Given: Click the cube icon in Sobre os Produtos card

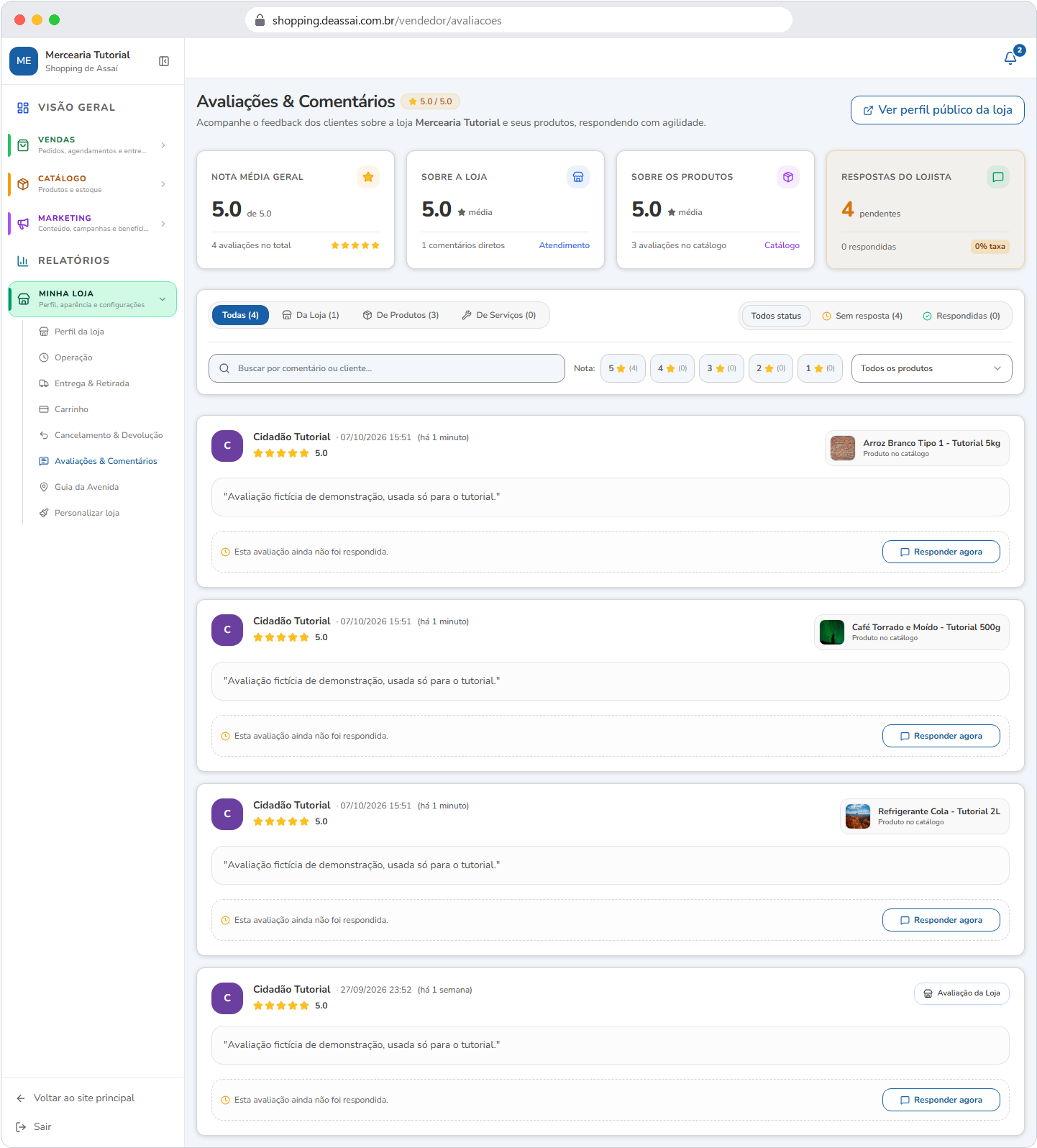Looking at the screenshot, I should pos(788,177).
